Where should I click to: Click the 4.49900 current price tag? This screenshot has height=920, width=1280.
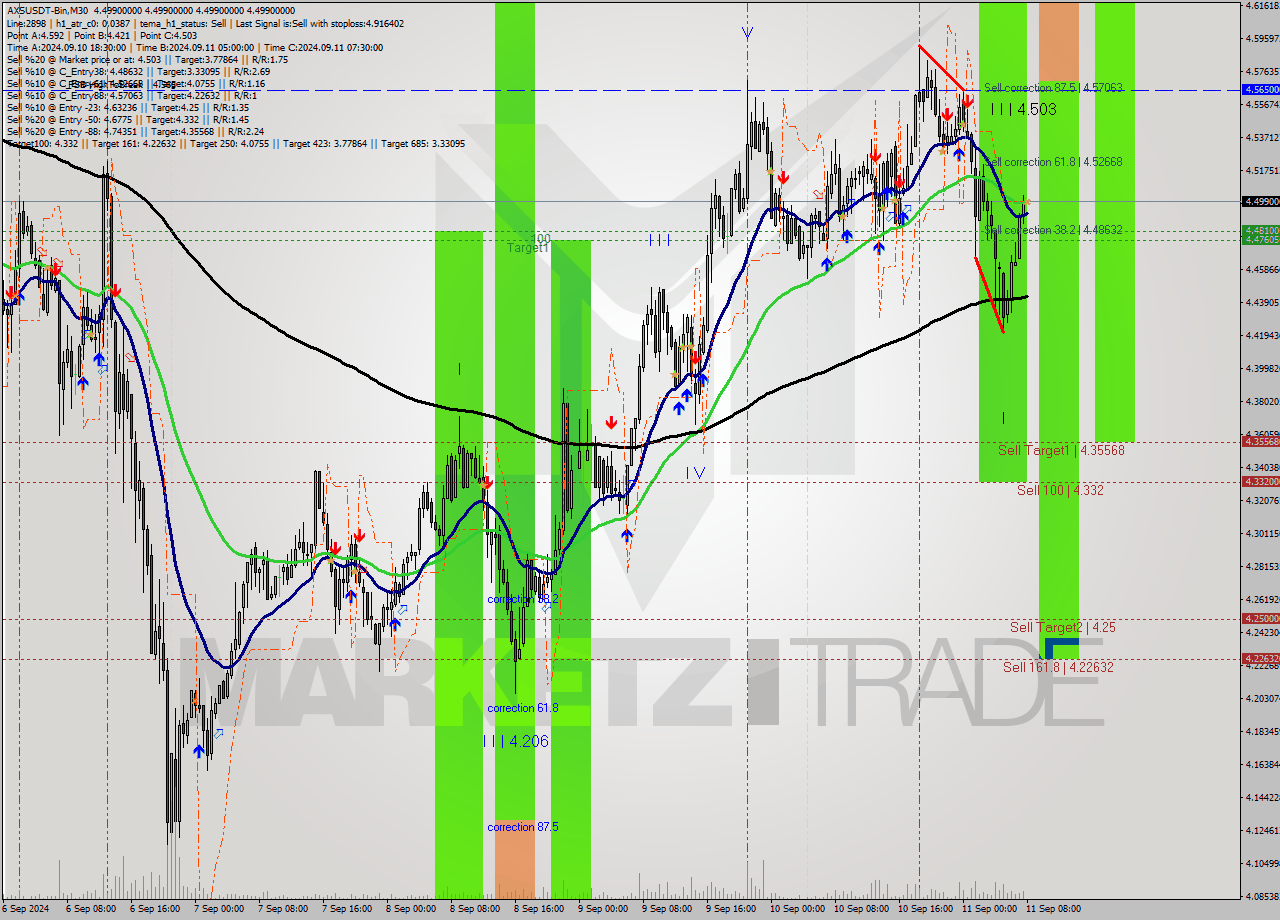coord(1260,201)
